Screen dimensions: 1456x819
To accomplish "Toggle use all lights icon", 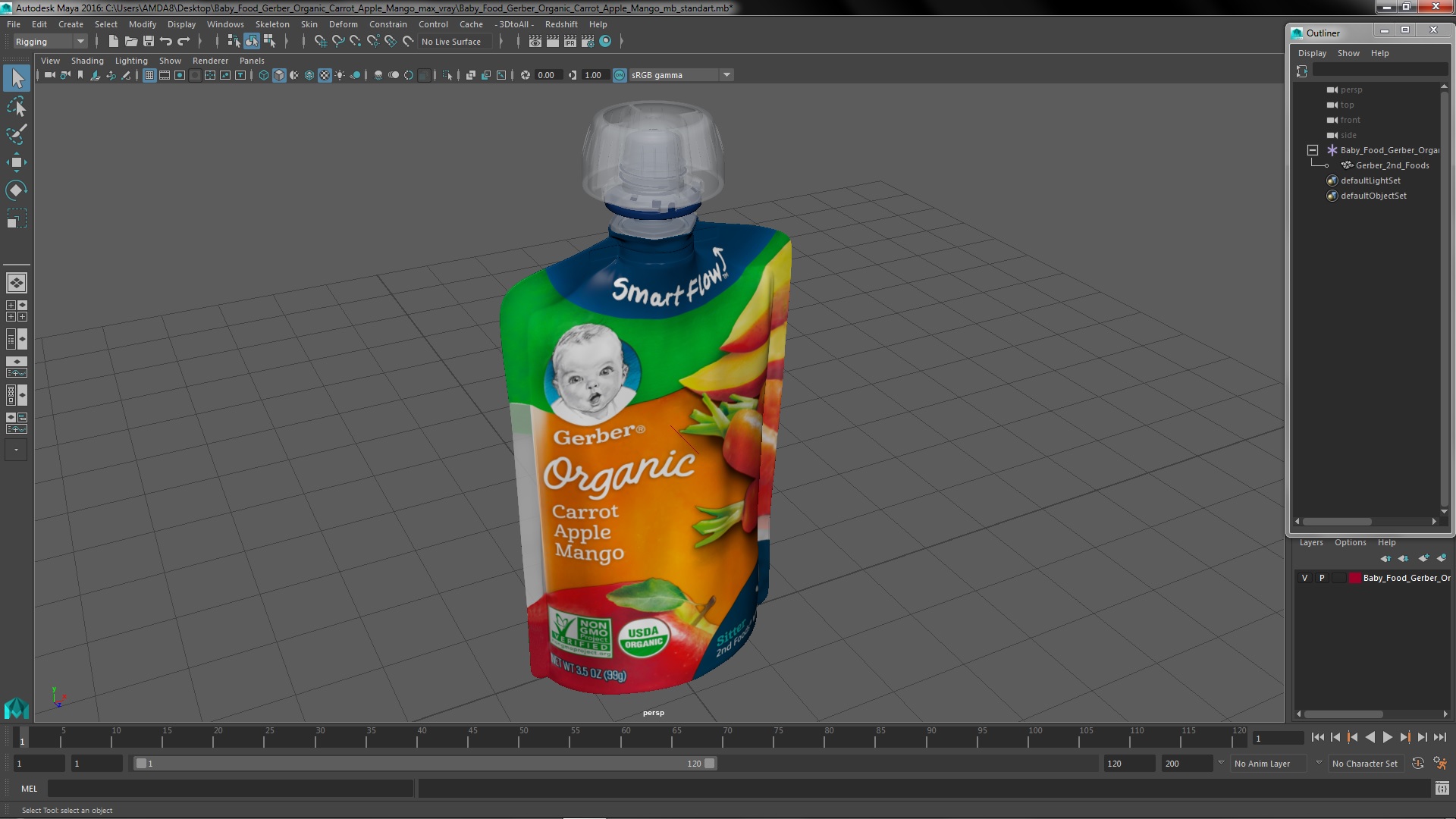I will [340, 75].
